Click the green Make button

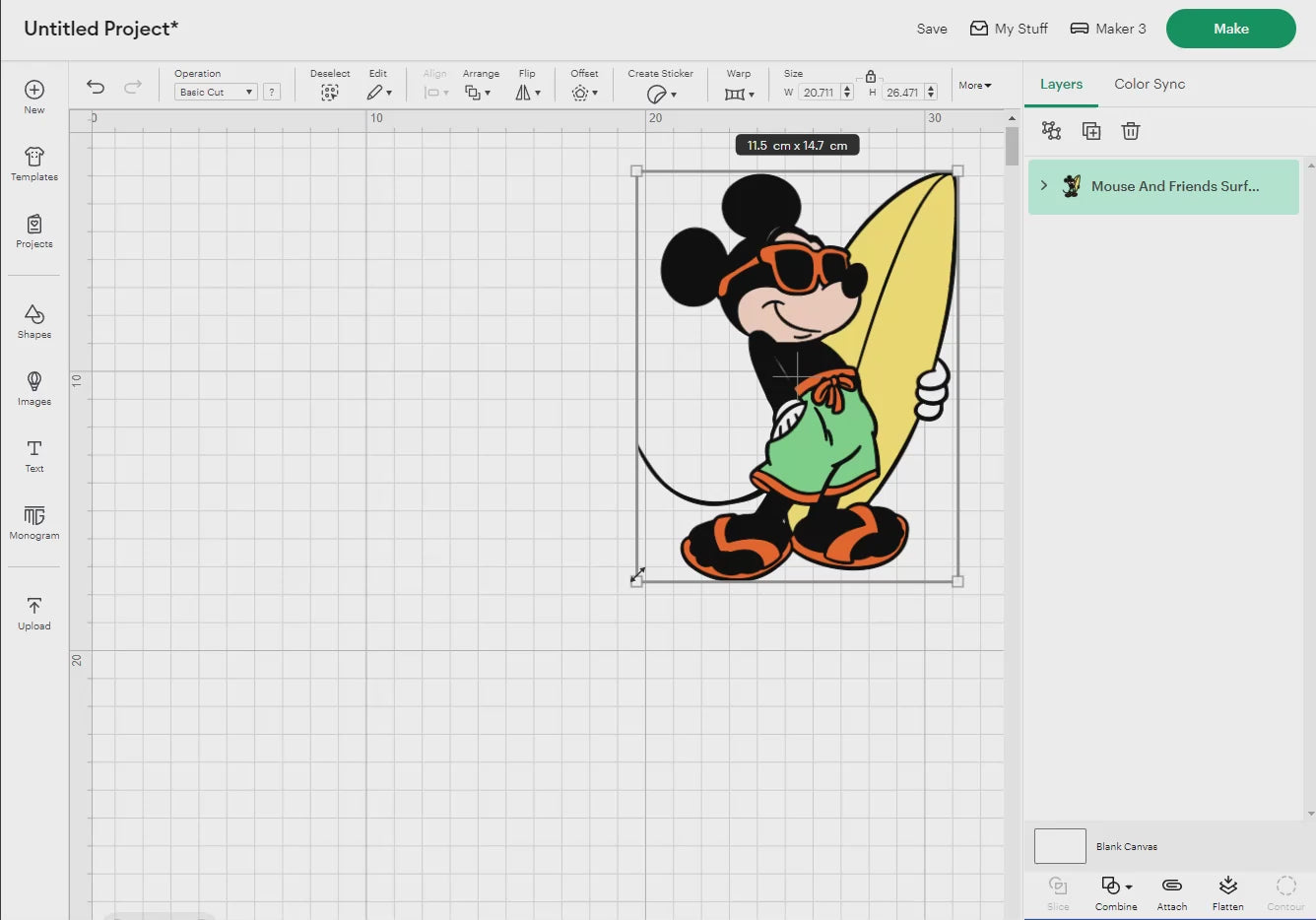pos(1231,29)
